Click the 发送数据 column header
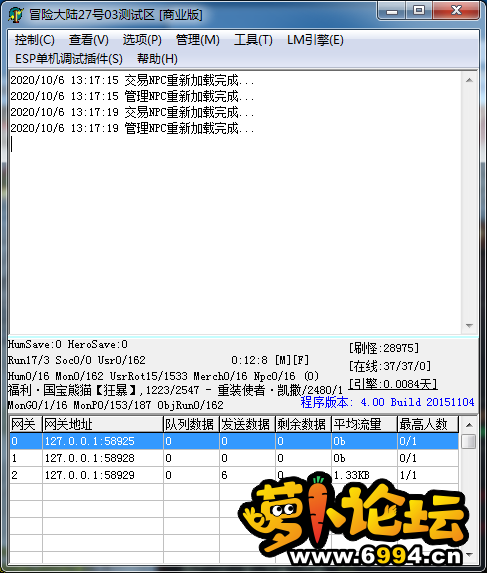487x573 pixels. (247, 424)
